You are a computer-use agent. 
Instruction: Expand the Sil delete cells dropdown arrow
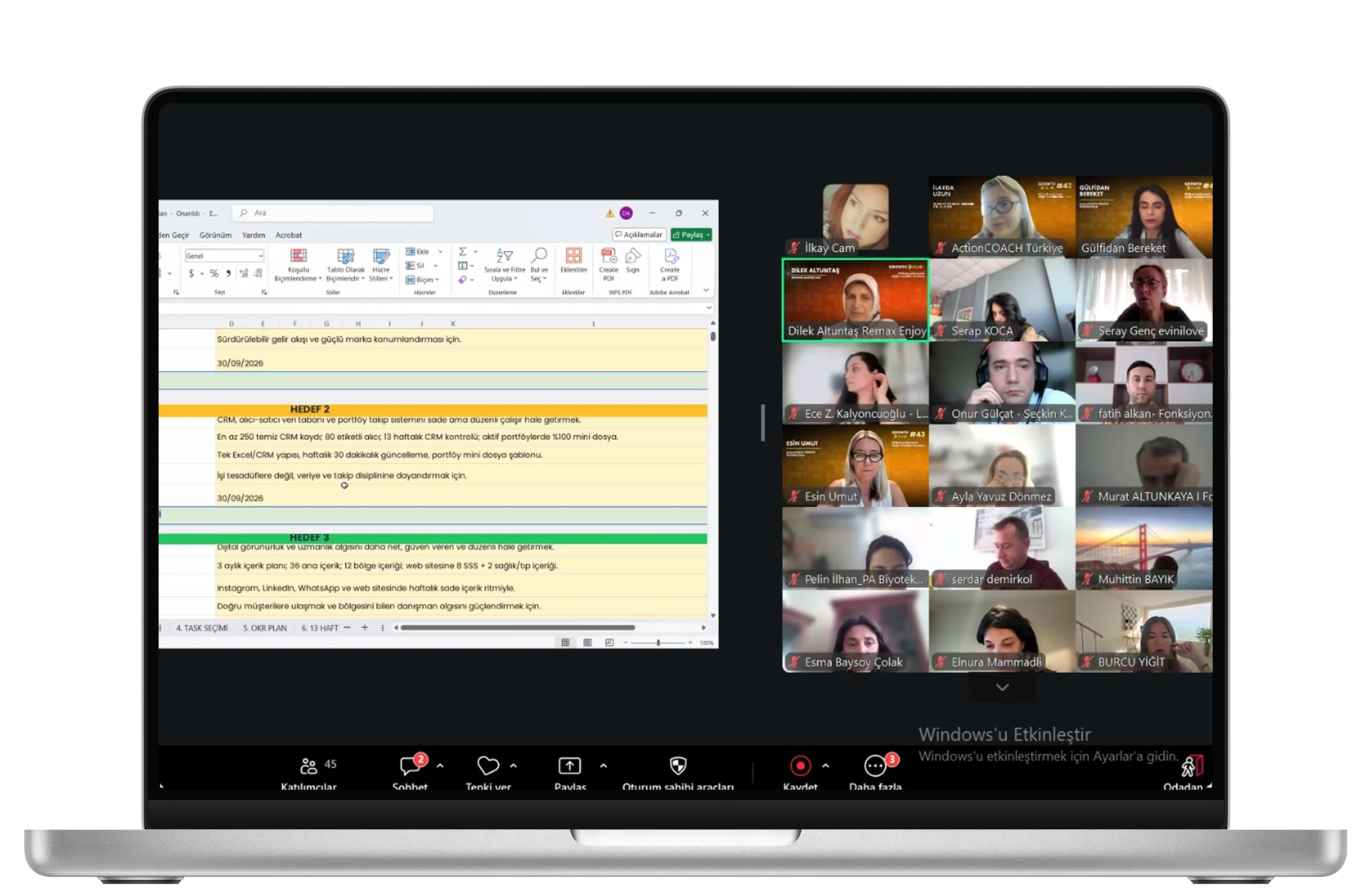[436, 266]
